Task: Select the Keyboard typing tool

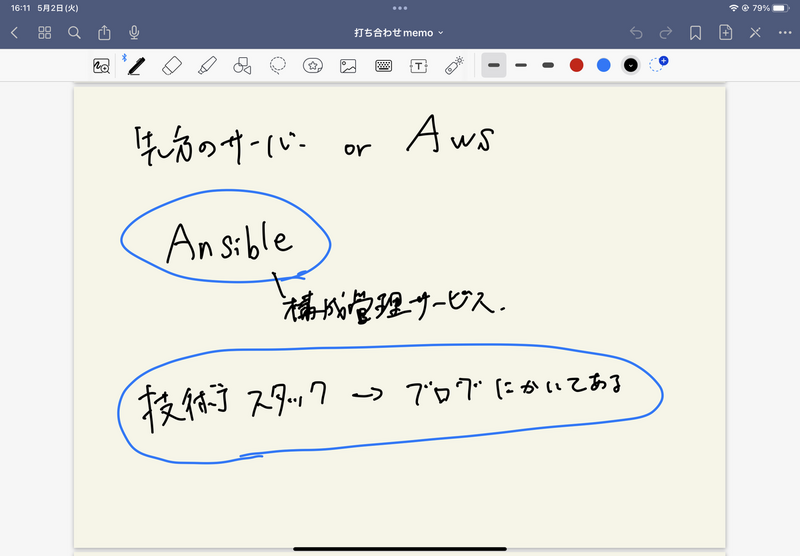Action: [384, 66]
